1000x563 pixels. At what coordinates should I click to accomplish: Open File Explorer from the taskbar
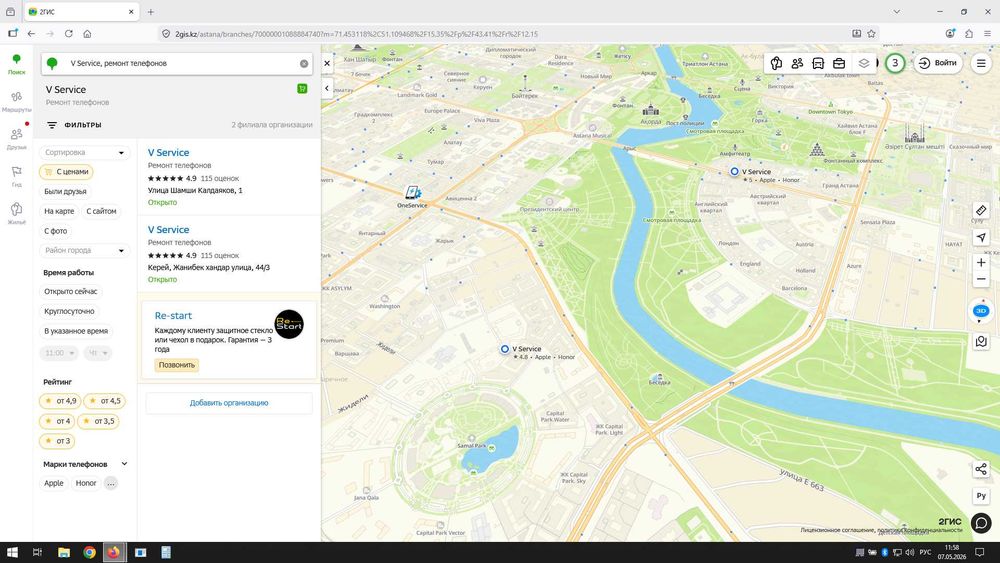click(x=64, y=552)
